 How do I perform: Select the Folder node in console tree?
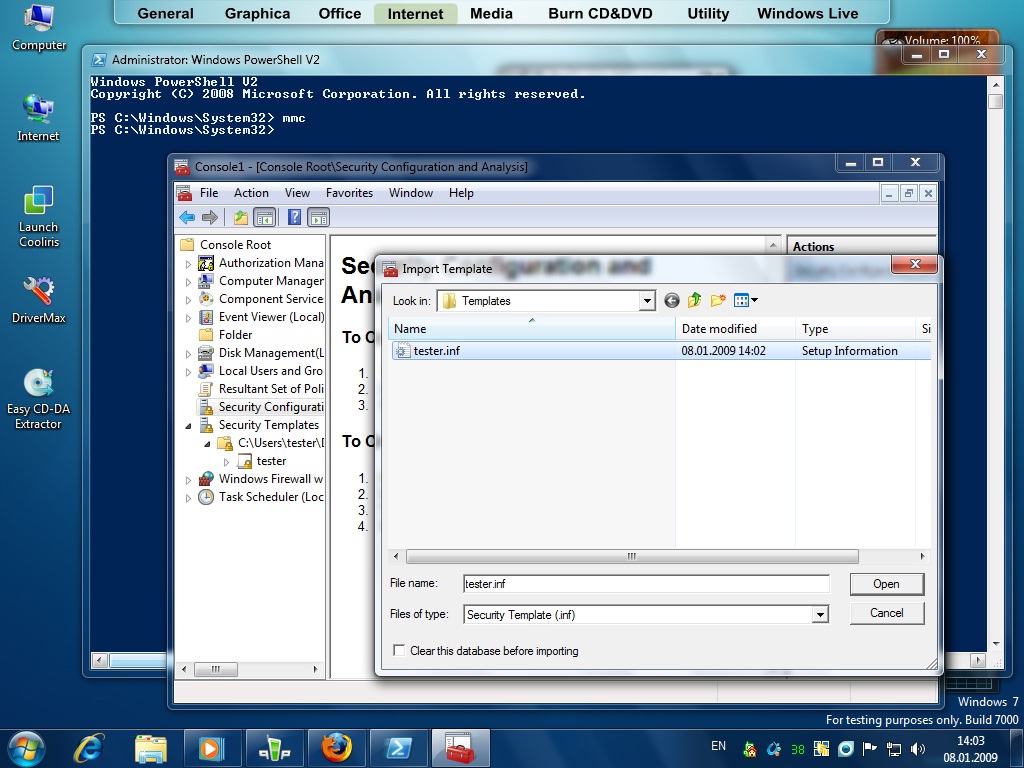[226, 334]
